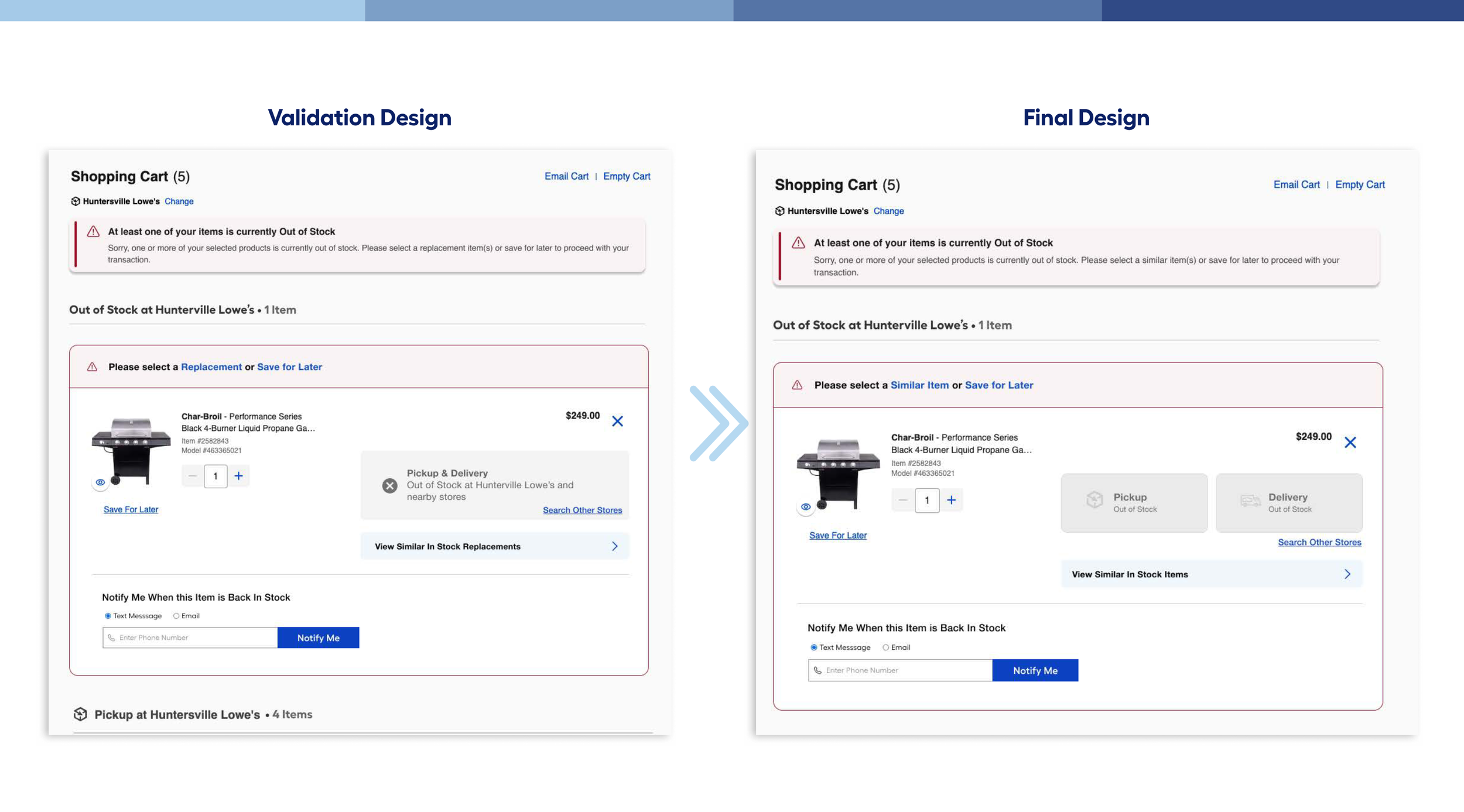Click plus quantity icon in Validation Design cart
The height and width of the screenshot is (812, 1464).
click(238, 476)
